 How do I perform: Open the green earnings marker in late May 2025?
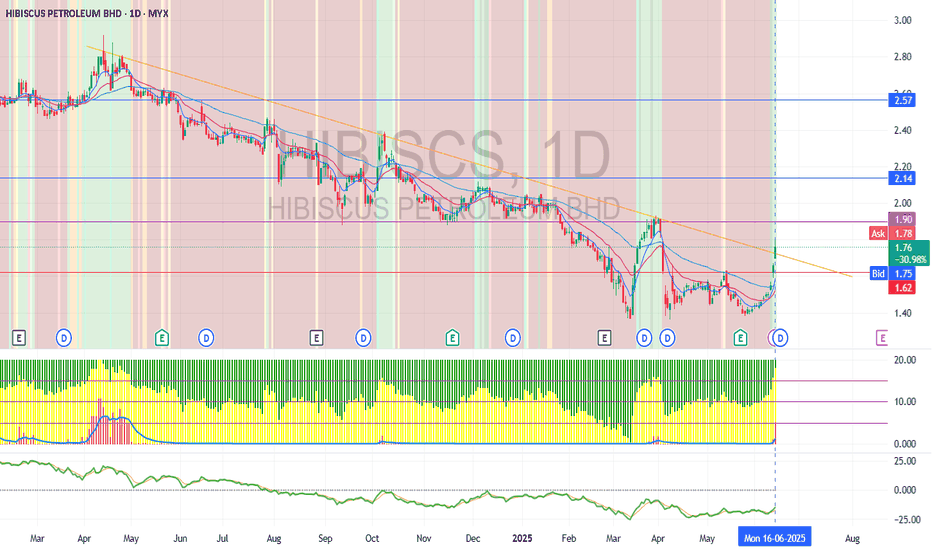click(740, 338)
